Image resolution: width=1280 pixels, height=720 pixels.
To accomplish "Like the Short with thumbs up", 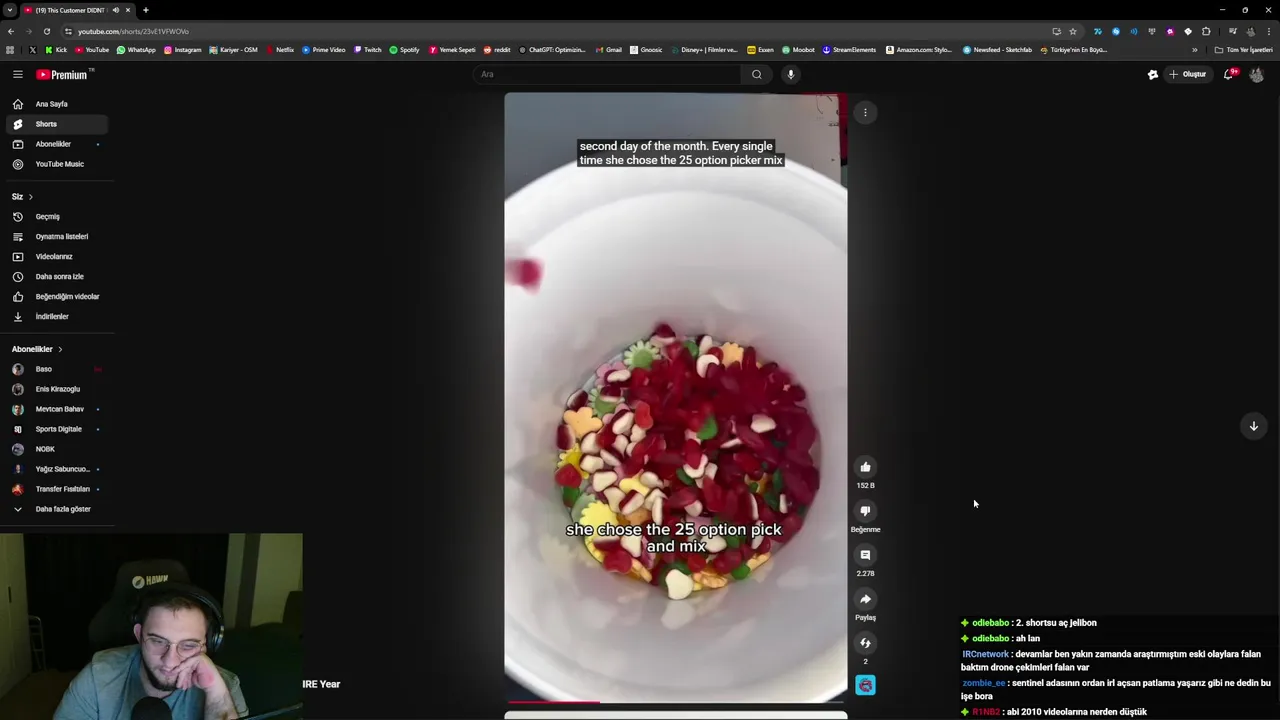I will [x=865, y=467].
